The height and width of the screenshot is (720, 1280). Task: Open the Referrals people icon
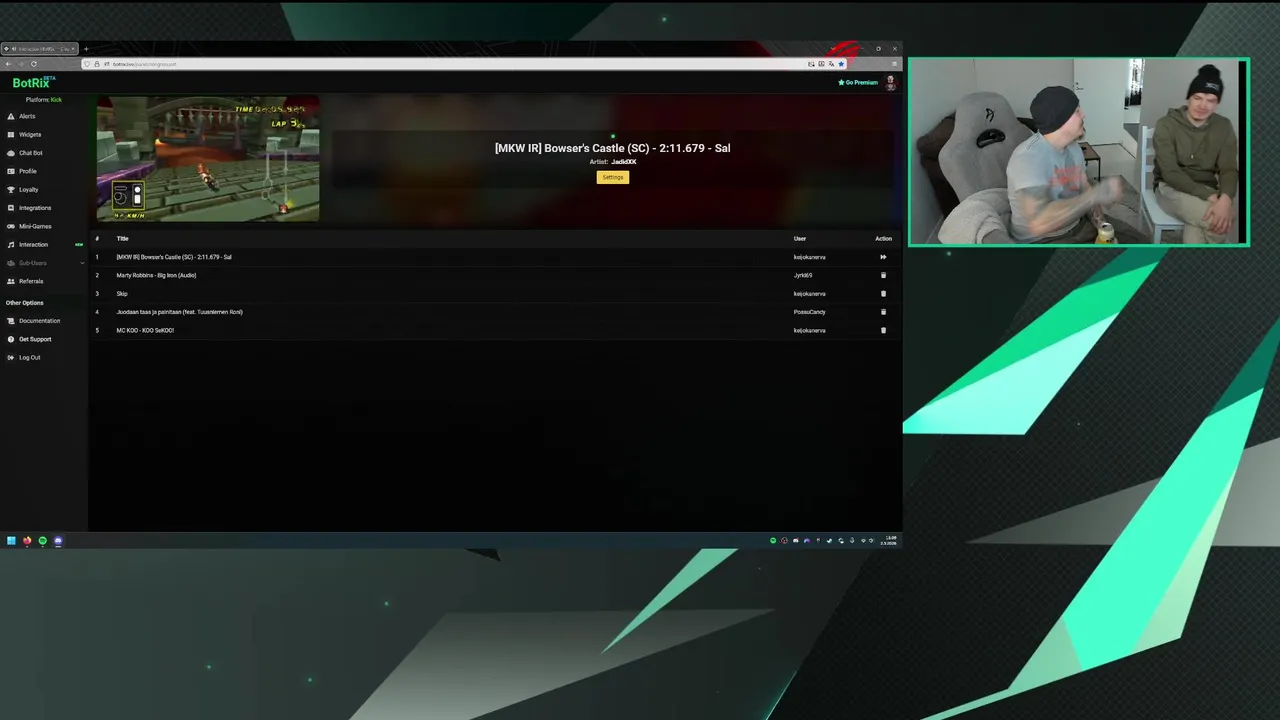[10, 281]
